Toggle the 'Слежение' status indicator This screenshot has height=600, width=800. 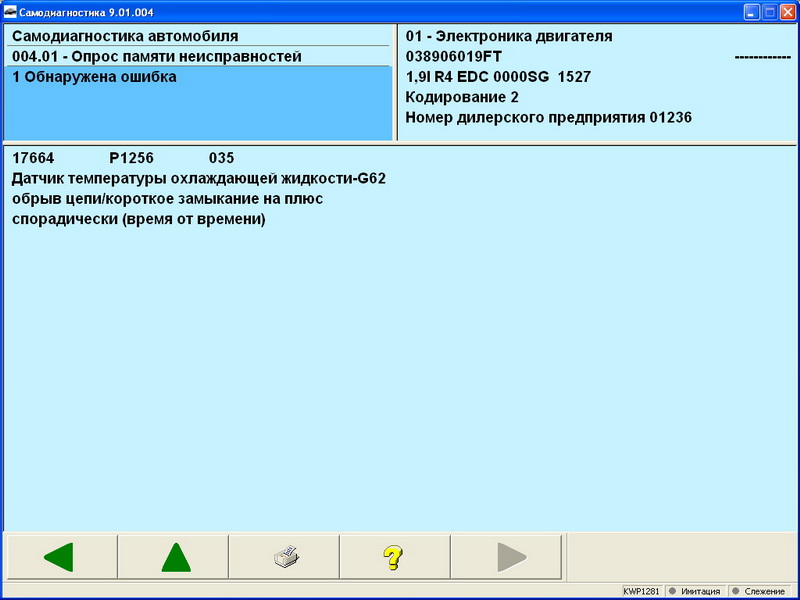tap(760, 591)
